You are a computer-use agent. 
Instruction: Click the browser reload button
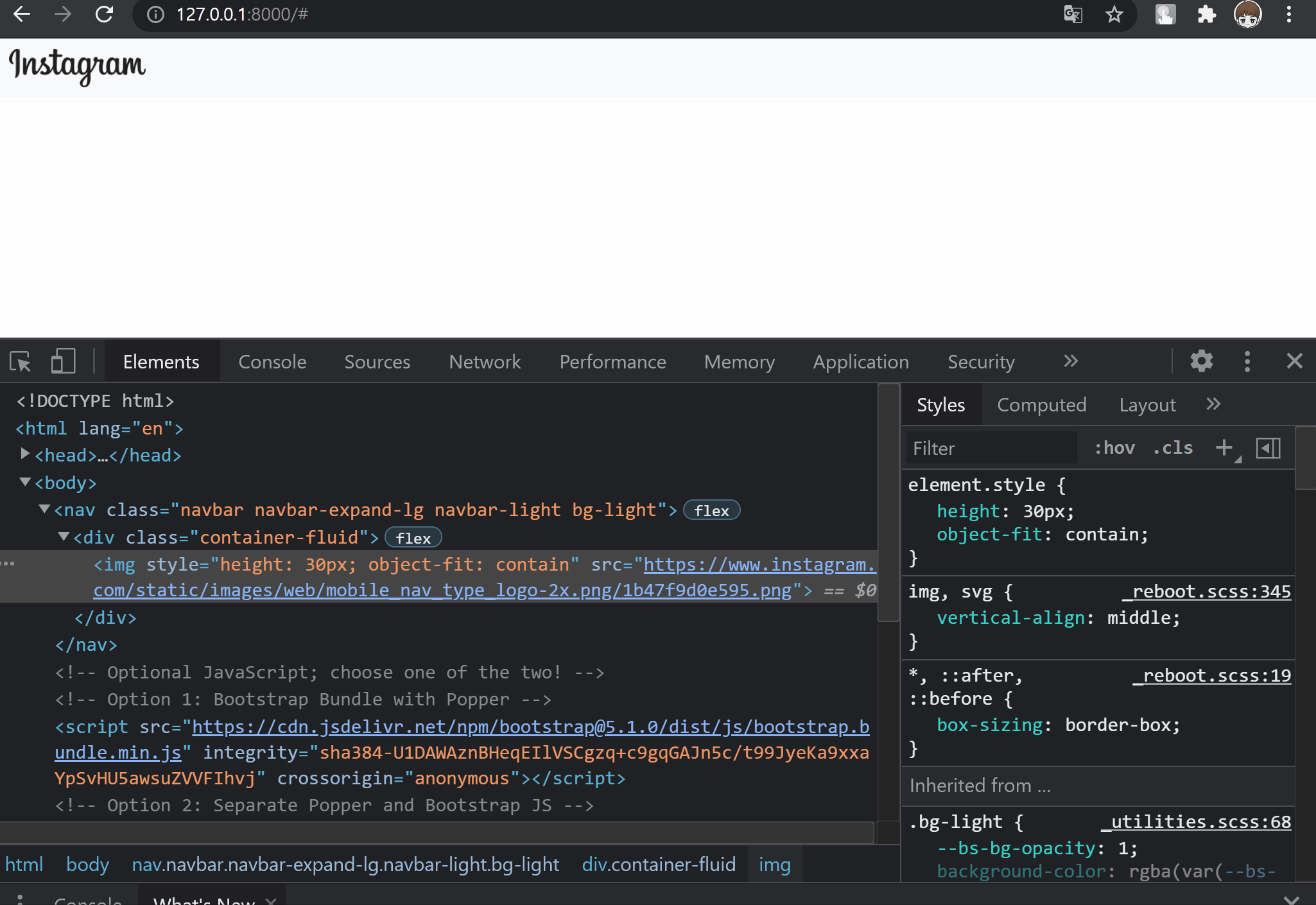(104, 14)
